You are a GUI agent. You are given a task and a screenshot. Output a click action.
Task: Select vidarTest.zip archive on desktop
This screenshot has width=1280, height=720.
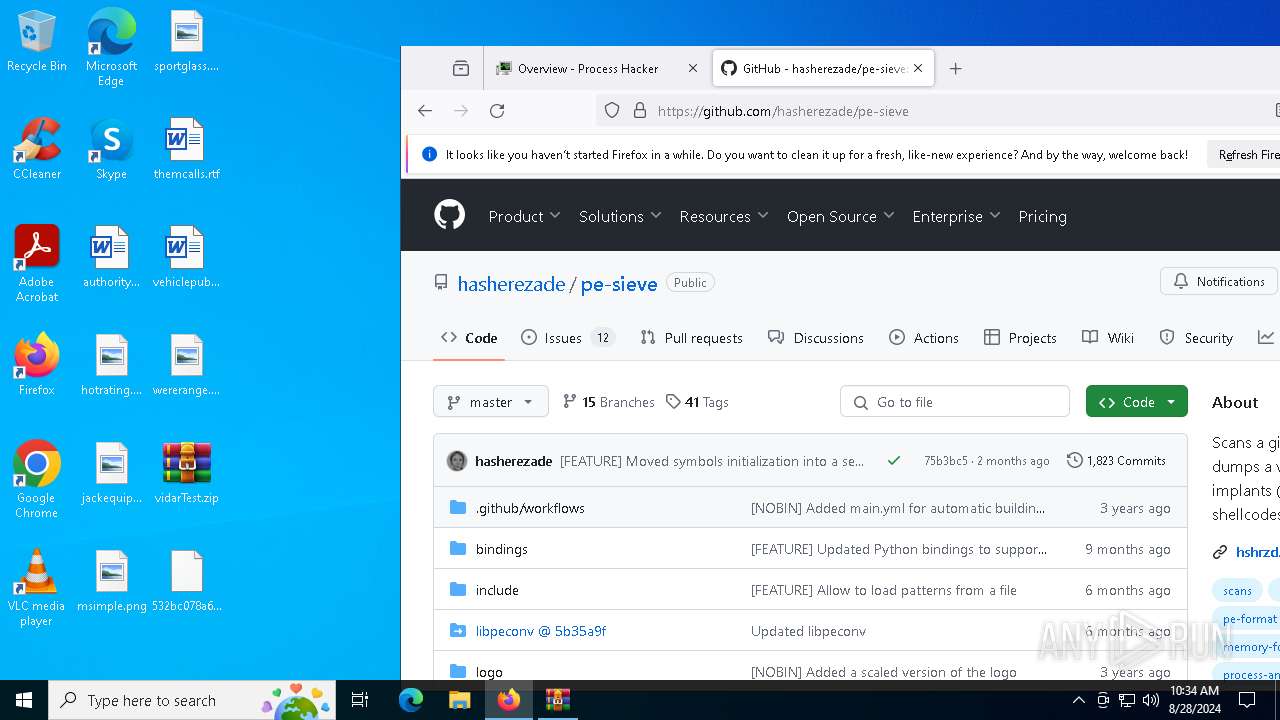click(186, 474)
